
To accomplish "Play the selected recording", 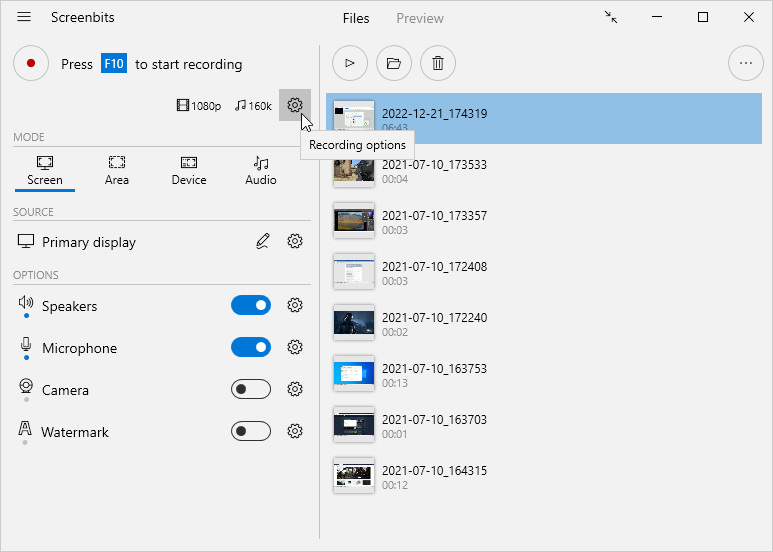I will click(350, 63).
